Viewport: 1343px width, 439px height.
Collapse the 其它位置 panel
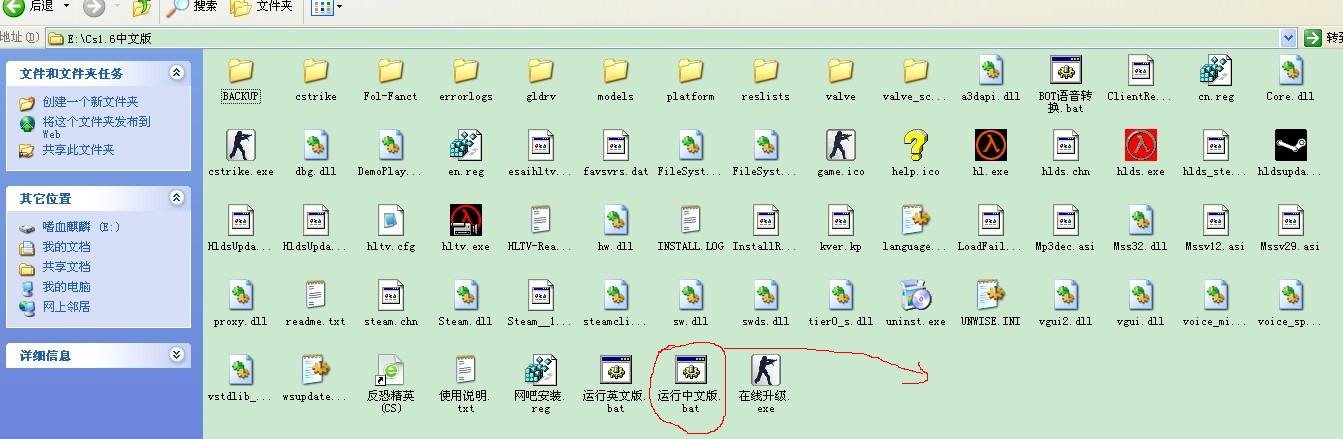coord(177,198)
